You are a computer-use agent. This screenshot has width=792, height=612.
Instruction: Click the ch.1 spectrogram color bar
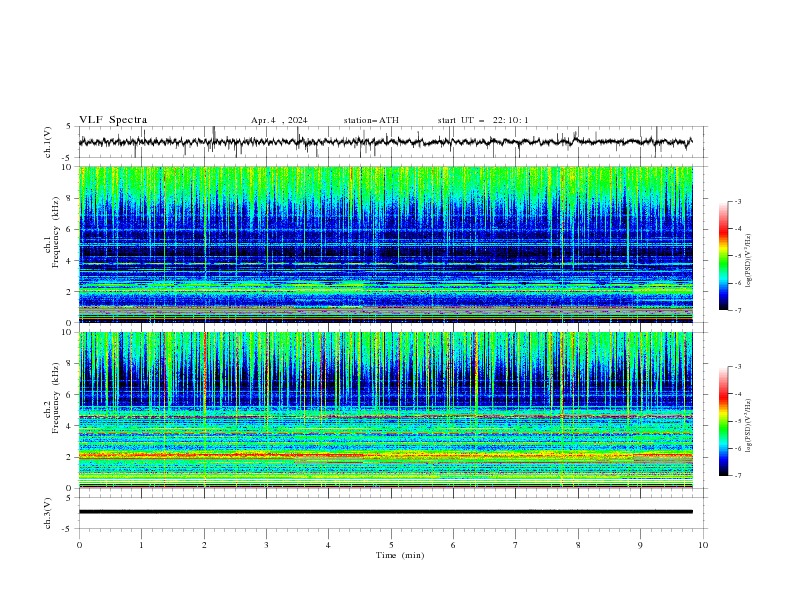coord(724,256)
